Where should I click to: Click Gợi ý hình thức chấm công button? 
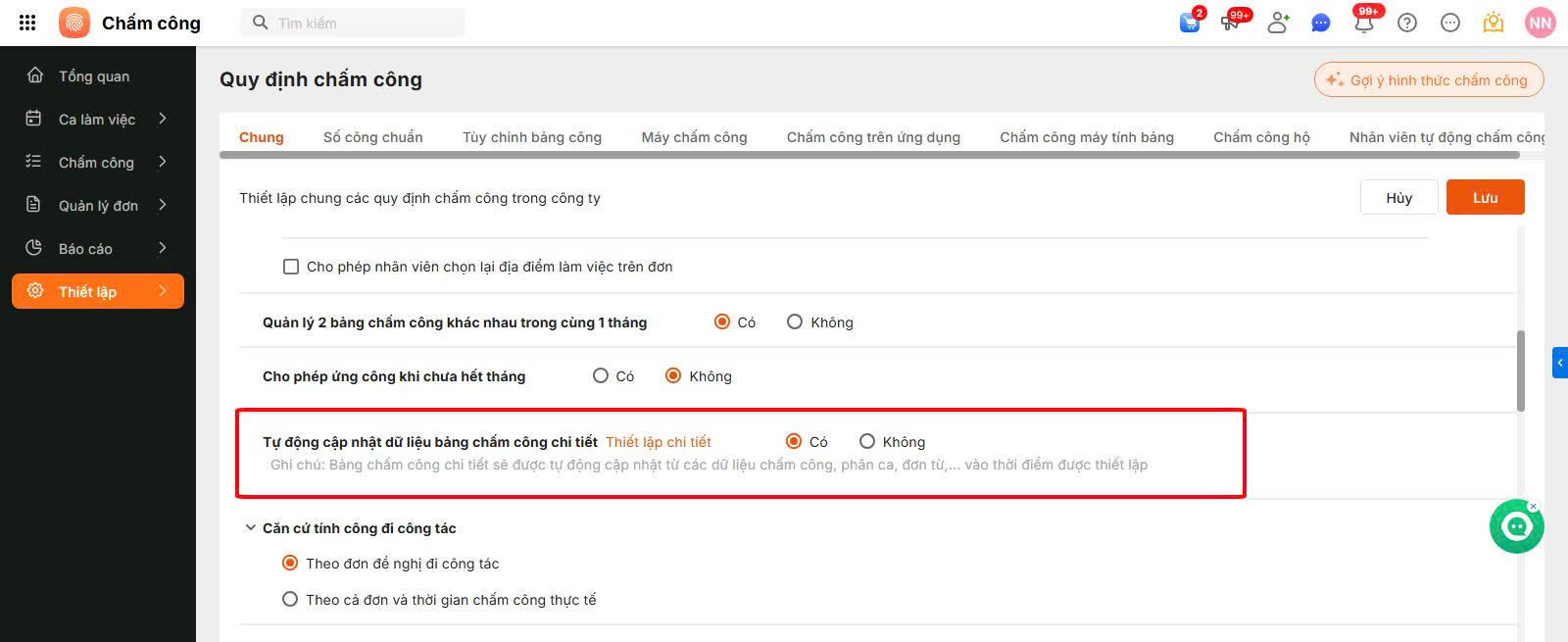tap(1429, 80)
